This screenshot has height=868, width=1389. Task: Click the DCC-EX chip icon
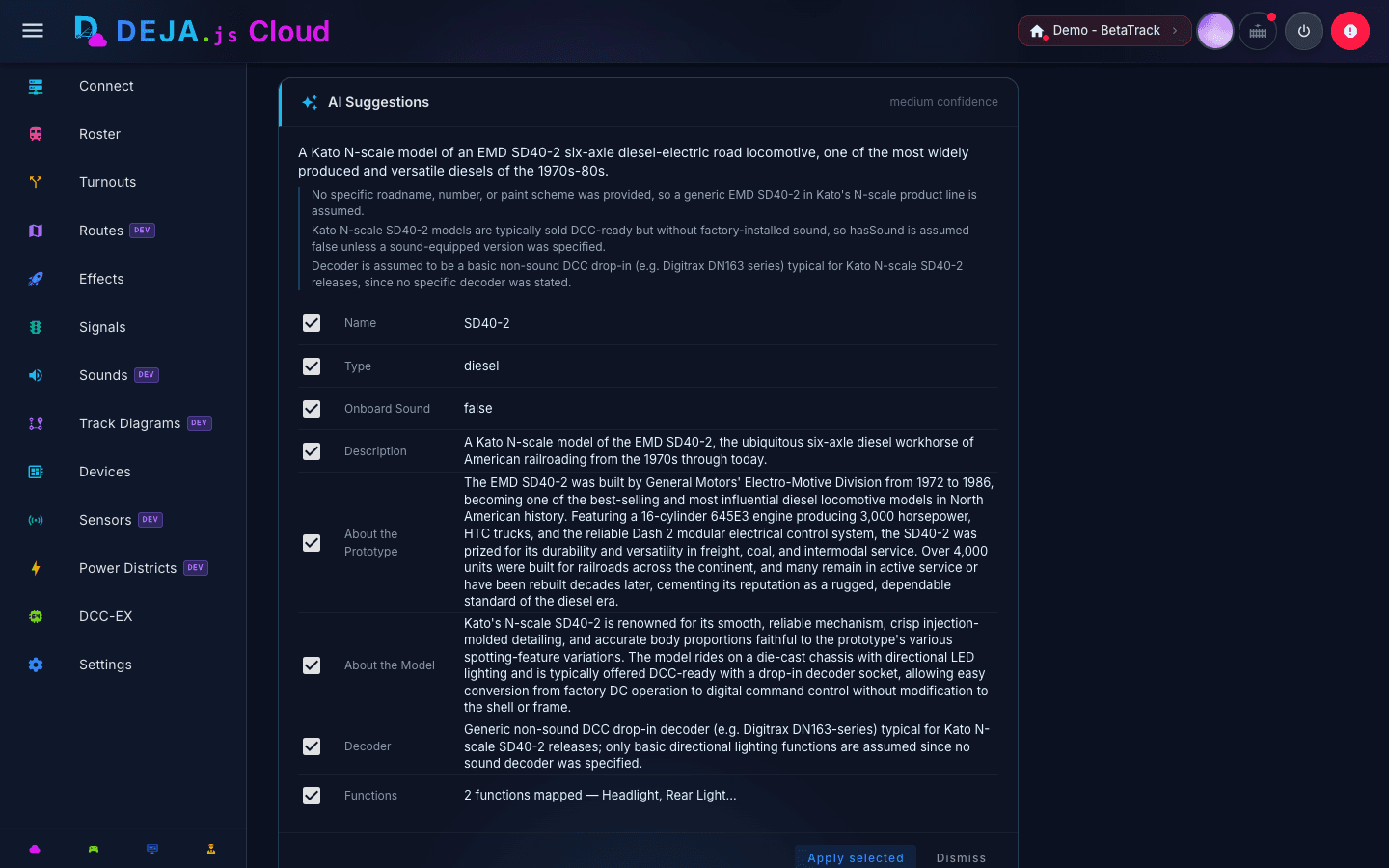point(36,616)
